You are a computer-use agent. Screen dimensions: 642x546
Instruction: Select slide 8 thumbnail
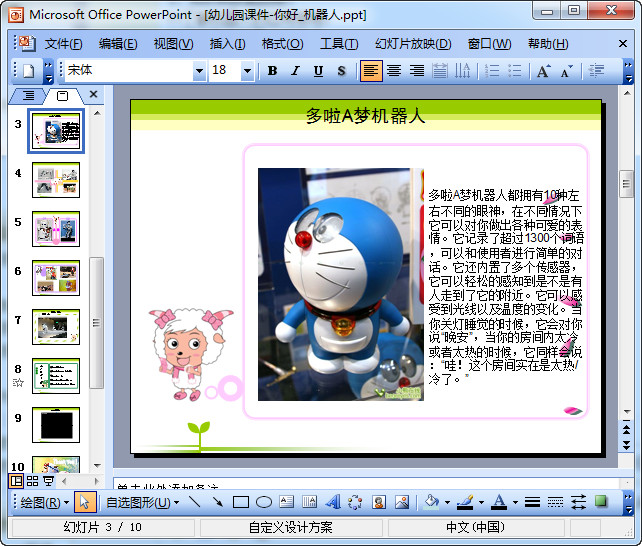pos(56,376)
